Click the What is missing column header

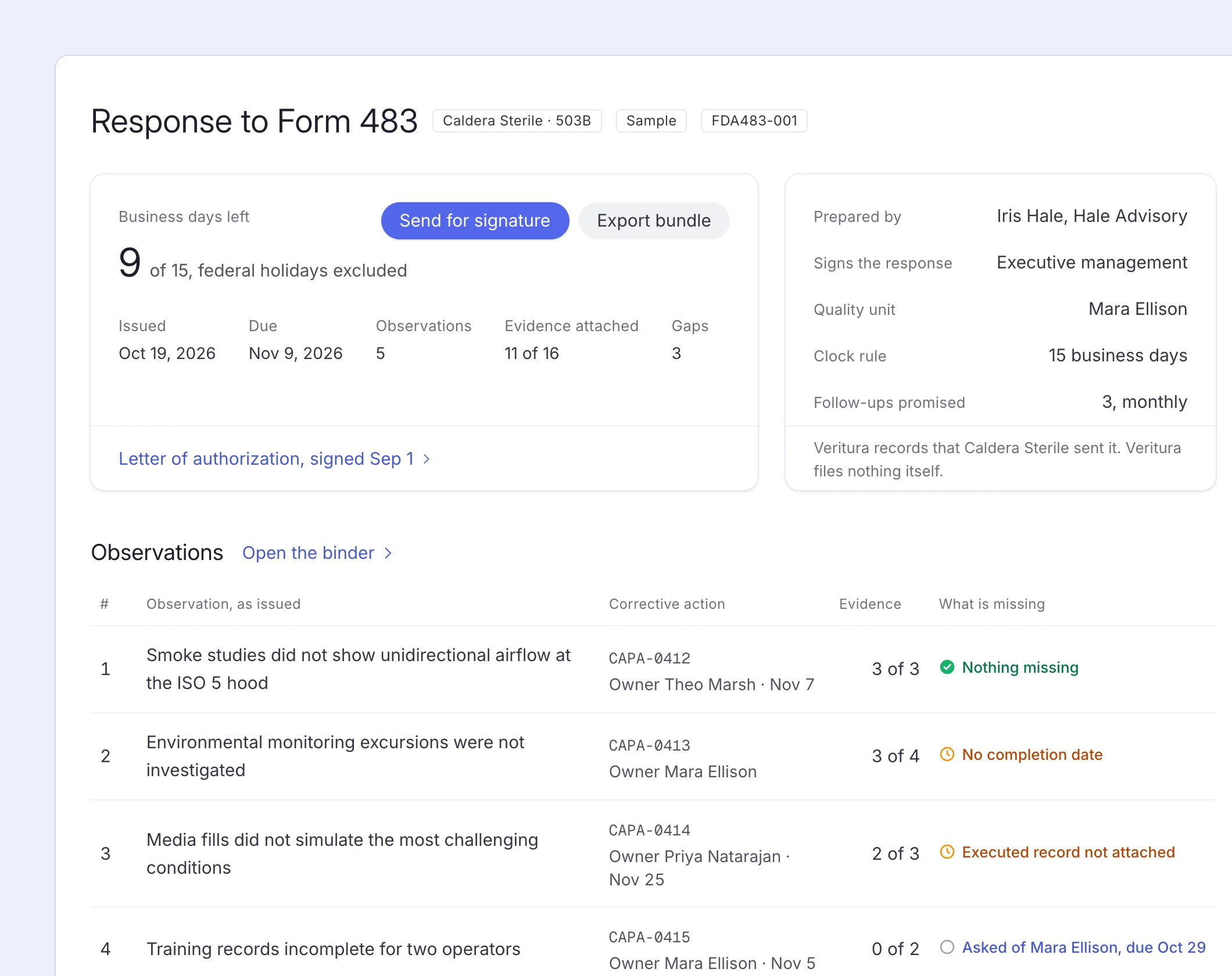pyautogui.click(x=992, y=604)
